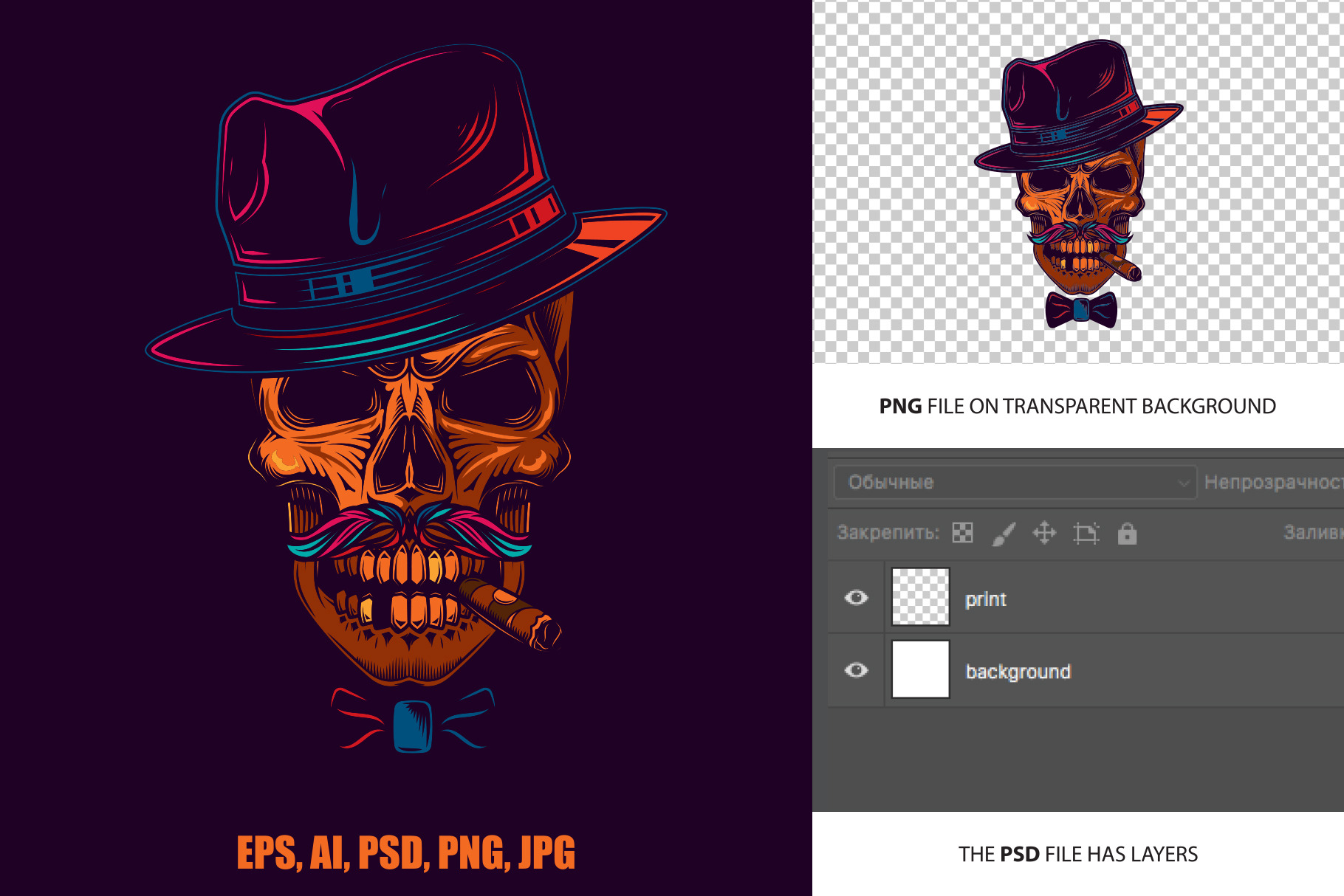1344x896 pixels.
Task: Click the Заливка fill label
Action: pos(1313,533)
